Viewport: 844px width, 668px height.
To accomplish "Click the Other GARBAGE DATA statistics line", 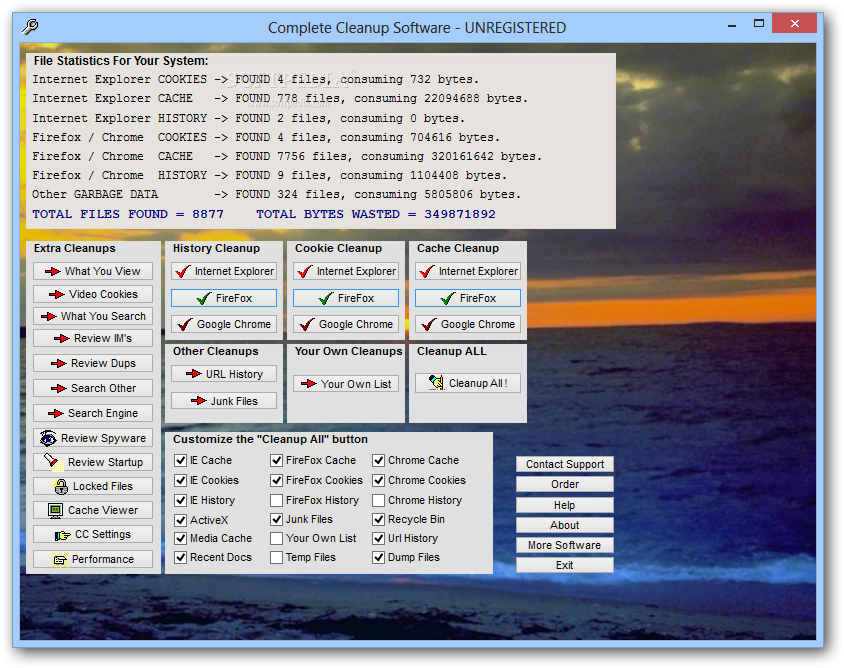I will (x=276, y=194).
